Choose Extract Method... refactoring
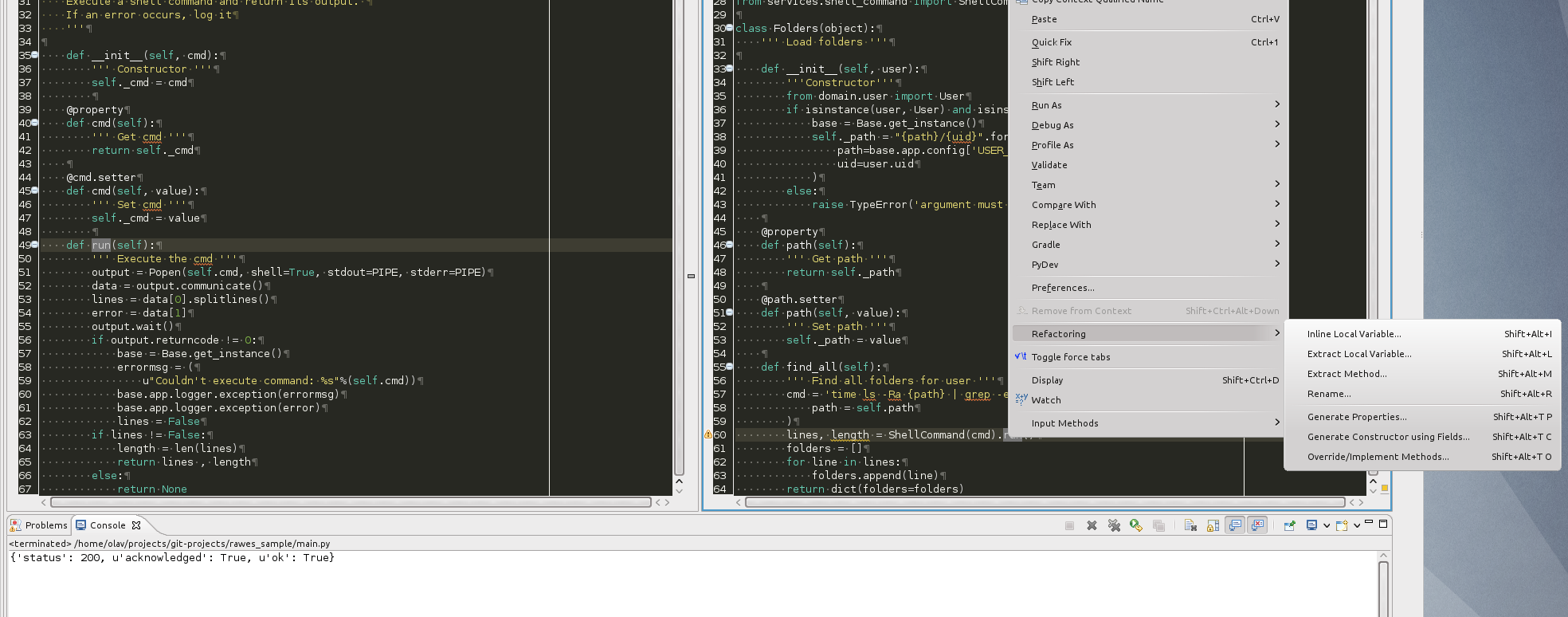Screen dimensions: 1568x617 (1421, 374)
